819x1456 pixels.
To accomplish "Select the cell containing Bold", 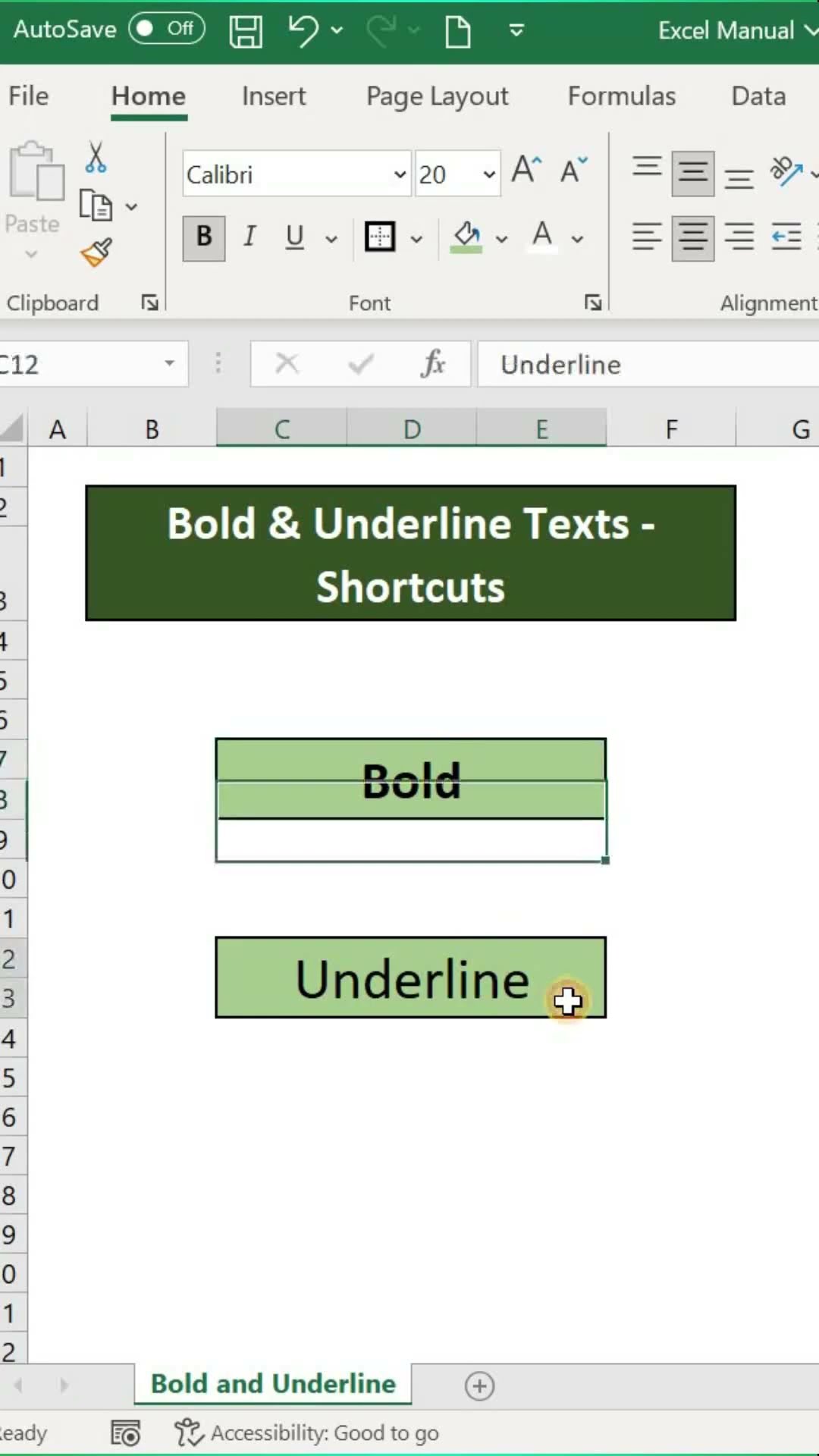I will click(410, 779).
